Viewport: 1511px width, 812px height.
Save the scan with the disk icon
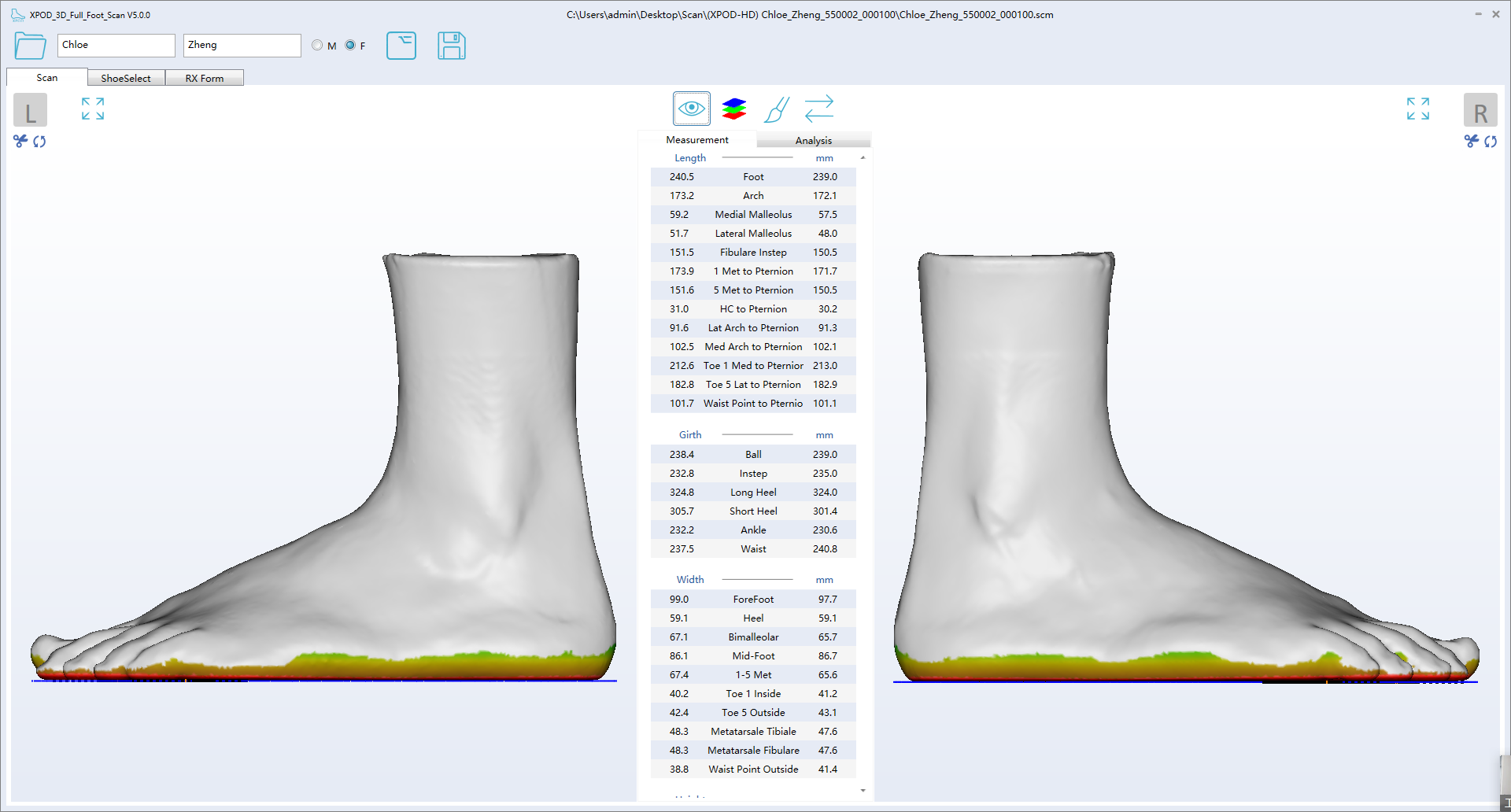pos(451,46)
